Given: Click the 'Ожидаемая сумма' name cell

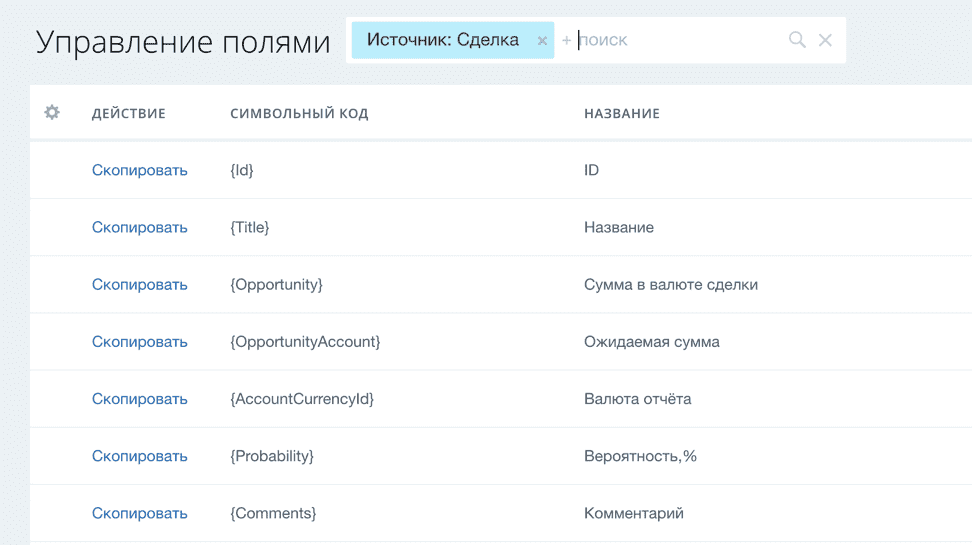Looking at the screenshot, I should (651, 342).
